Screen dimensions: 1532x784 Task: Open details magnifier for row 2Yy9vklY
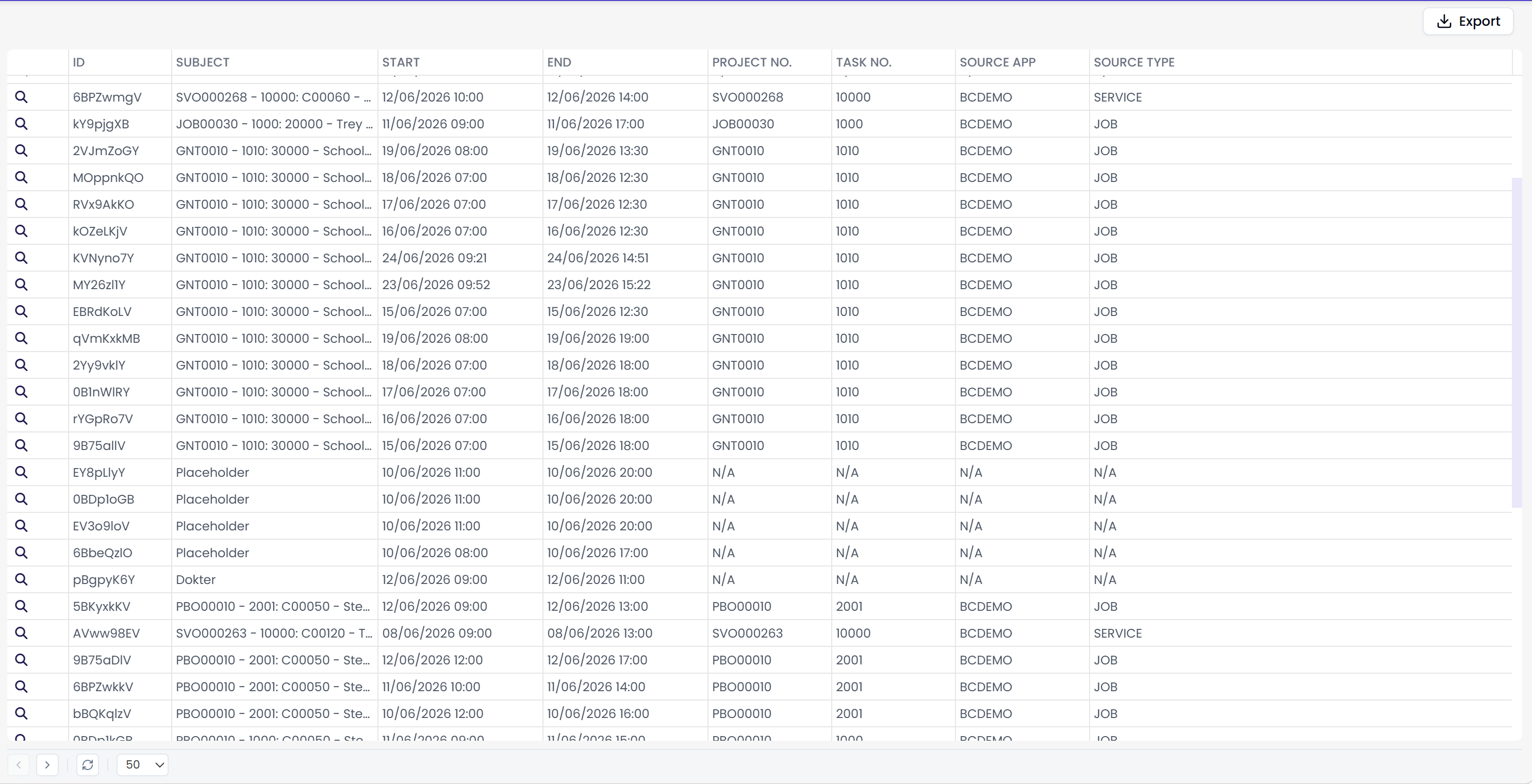click(x=21, y=364)
